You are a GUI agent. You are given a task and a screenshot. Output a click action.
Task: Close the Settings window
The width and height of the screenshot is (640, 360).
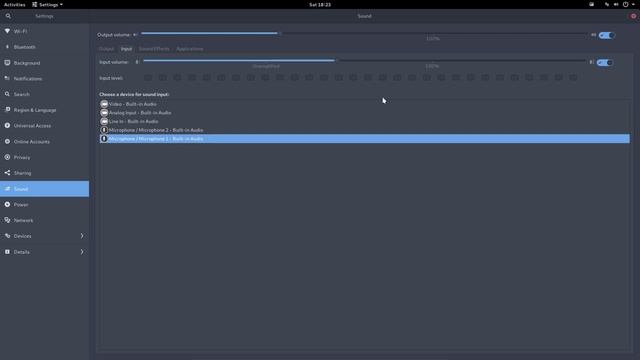click(x=633, y=16)
